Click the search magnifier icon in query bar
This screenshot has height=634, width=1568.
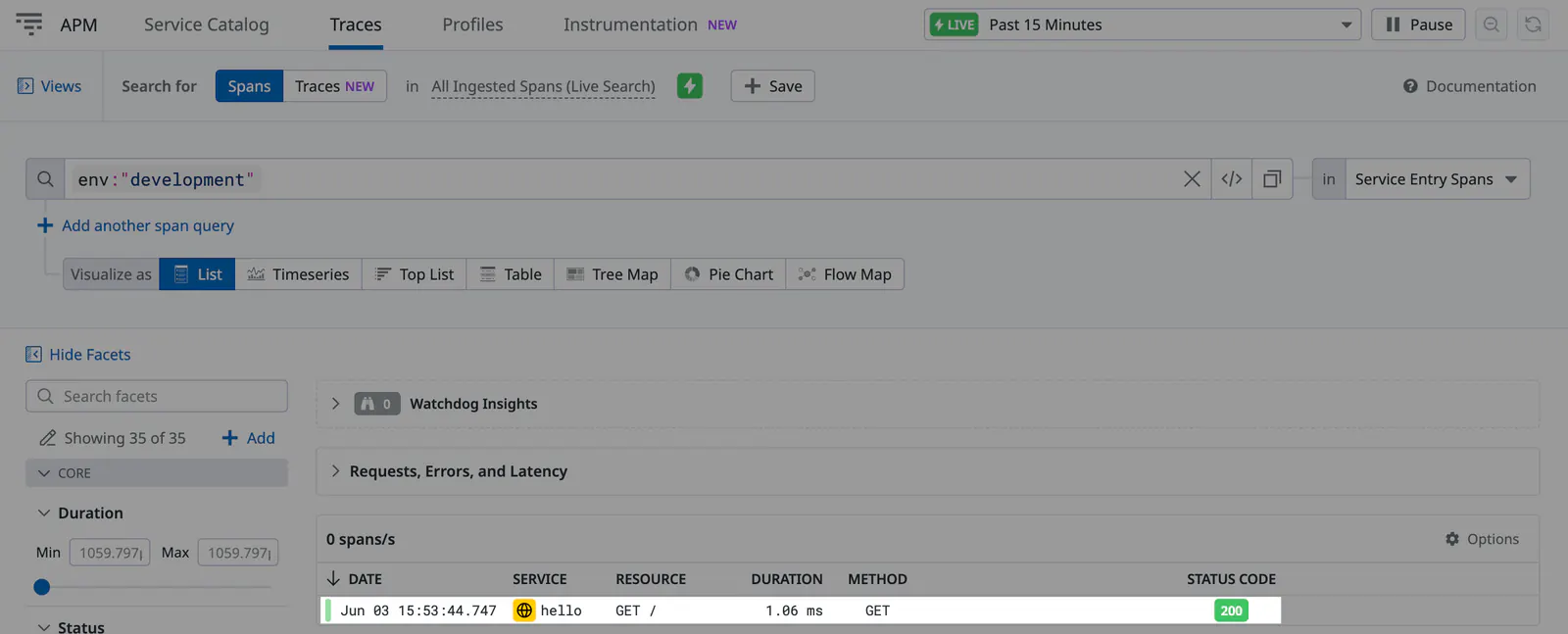[x=45, y=179]
